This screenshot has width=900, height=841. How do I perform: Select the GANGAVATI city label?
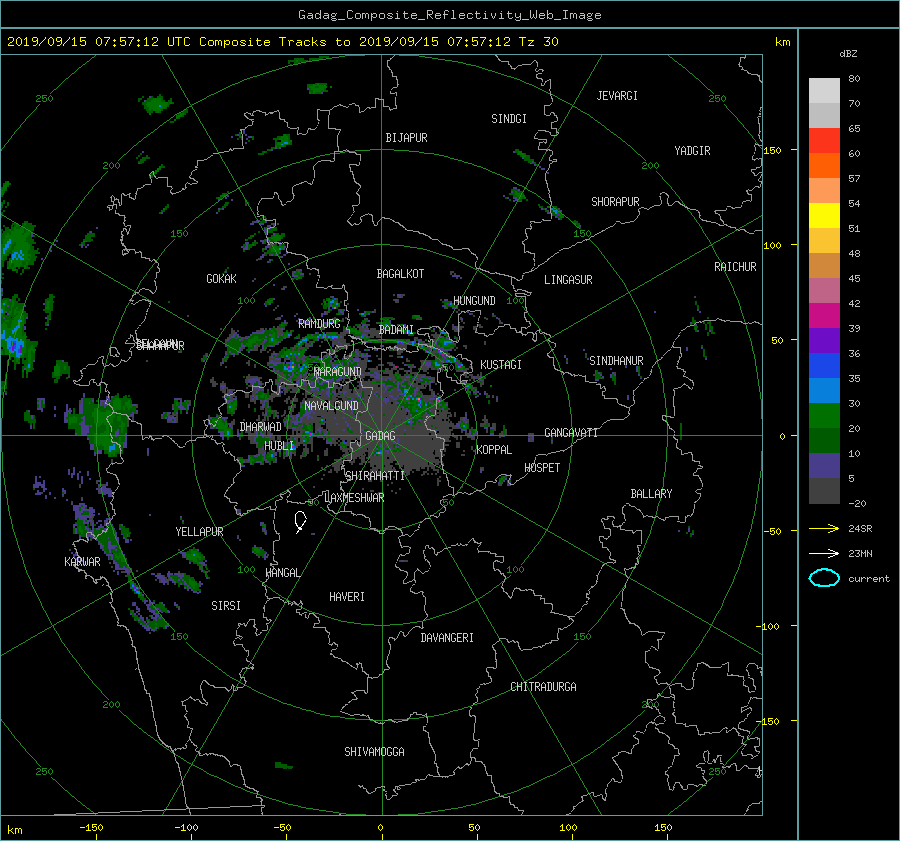click(x=571, y=433)
